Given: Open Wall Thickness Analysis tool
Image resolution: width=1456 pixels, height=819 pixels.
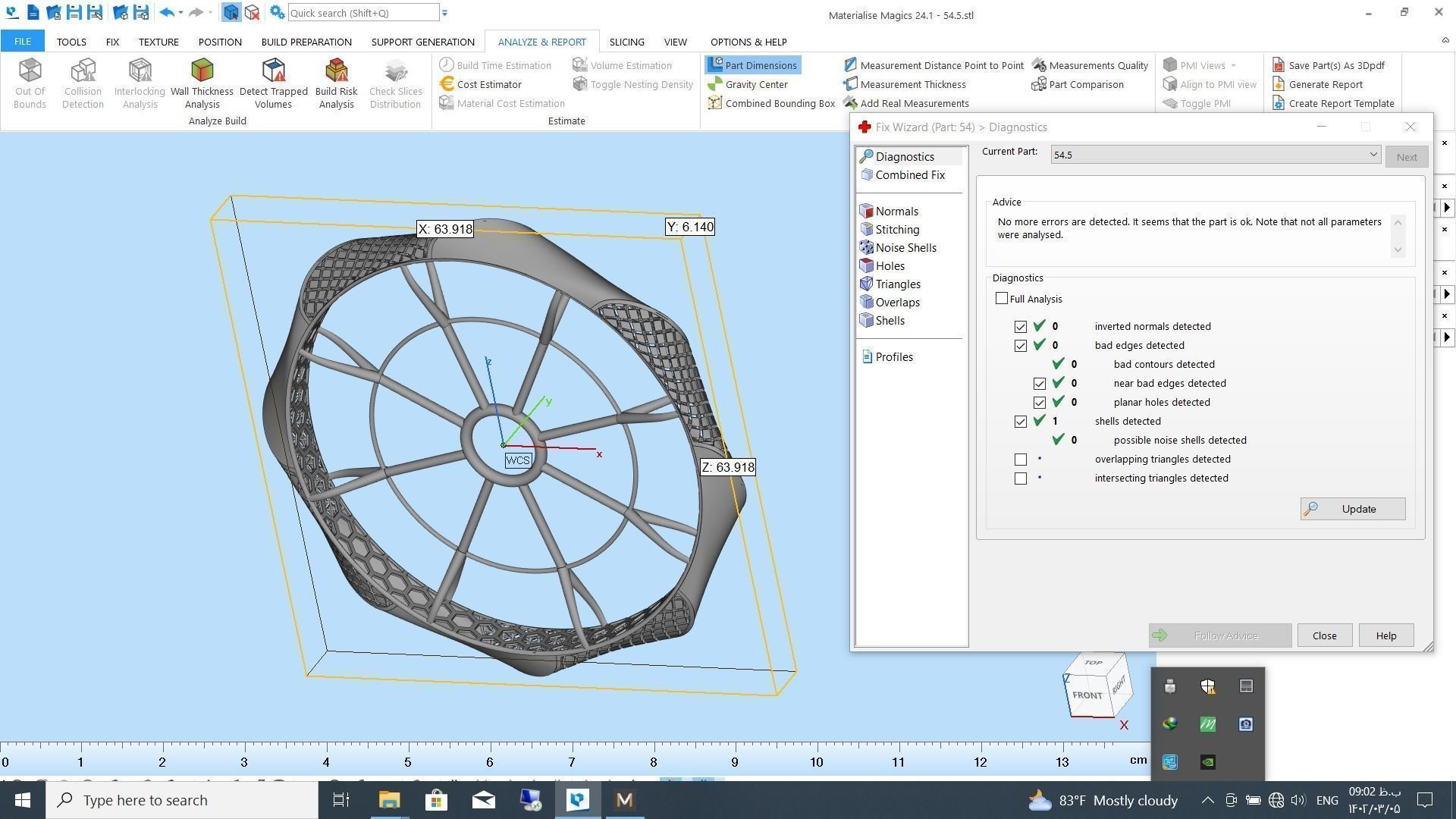Looking at the screenshot, I should pos(202,82).
